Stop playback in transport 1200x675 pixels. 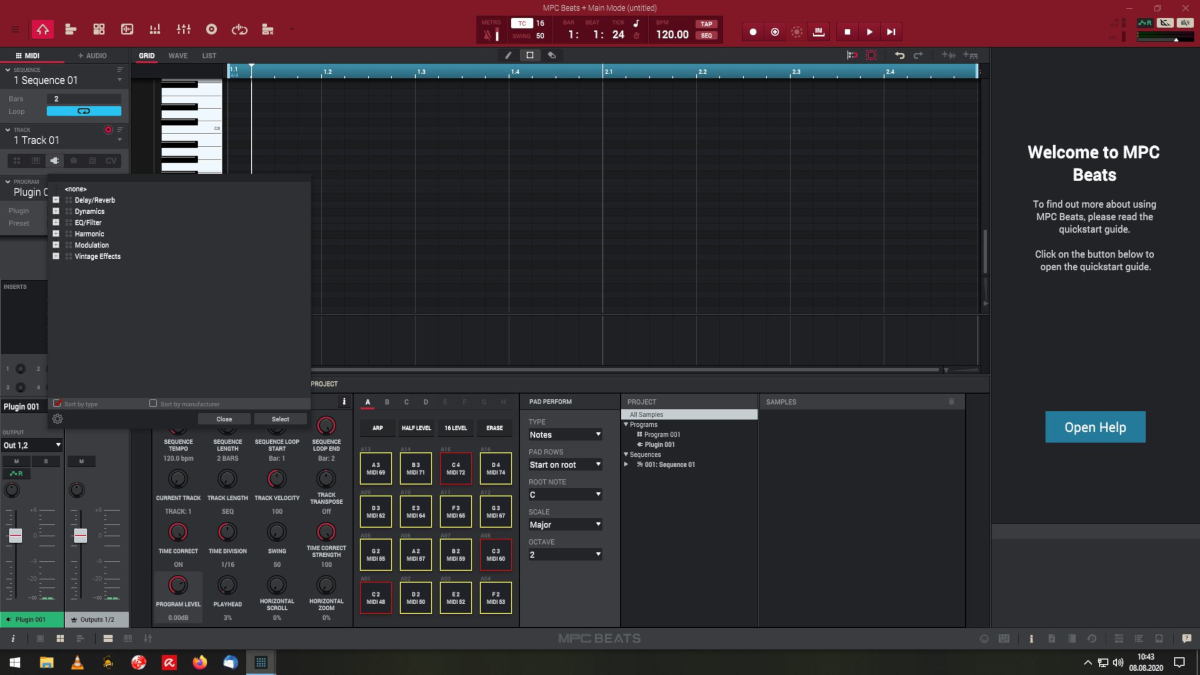(x=847, y=32)
